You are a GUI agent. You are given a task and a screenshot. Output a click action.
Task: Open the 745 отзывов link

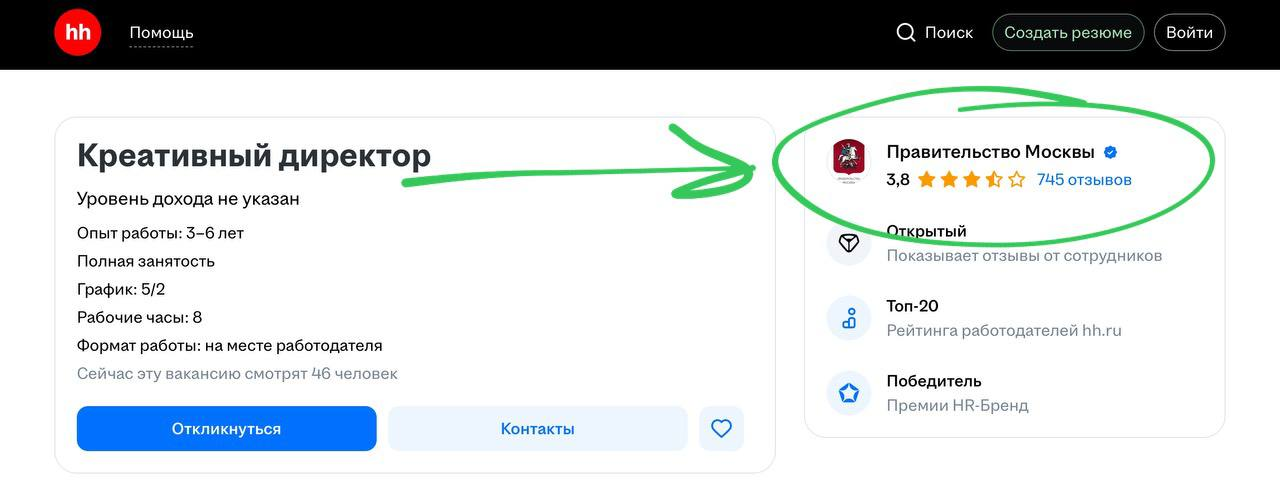[1084, 180]
